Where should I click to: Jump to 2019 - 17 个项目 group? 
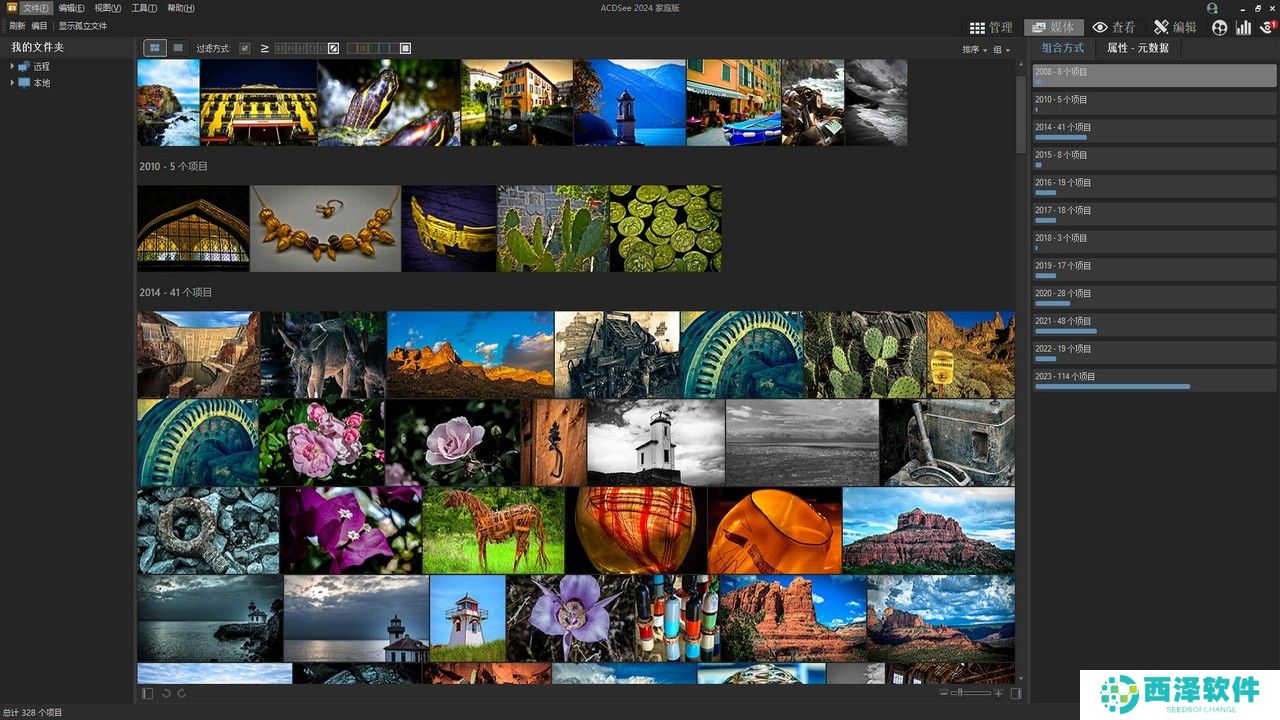1153,269
